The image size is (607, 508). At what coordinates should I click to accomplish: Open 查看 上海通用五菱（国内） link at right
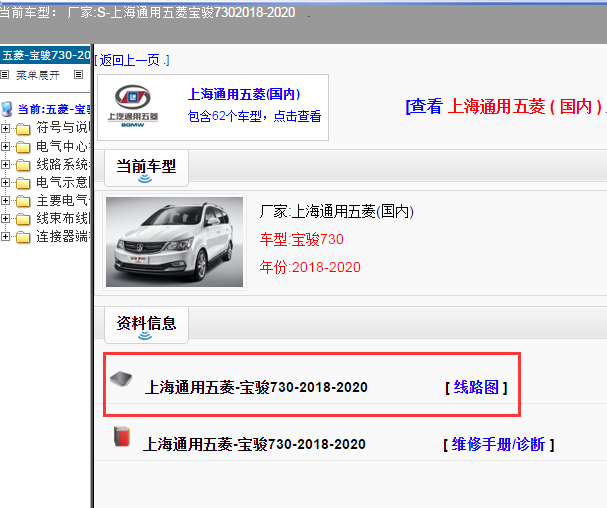pos(506,106)
